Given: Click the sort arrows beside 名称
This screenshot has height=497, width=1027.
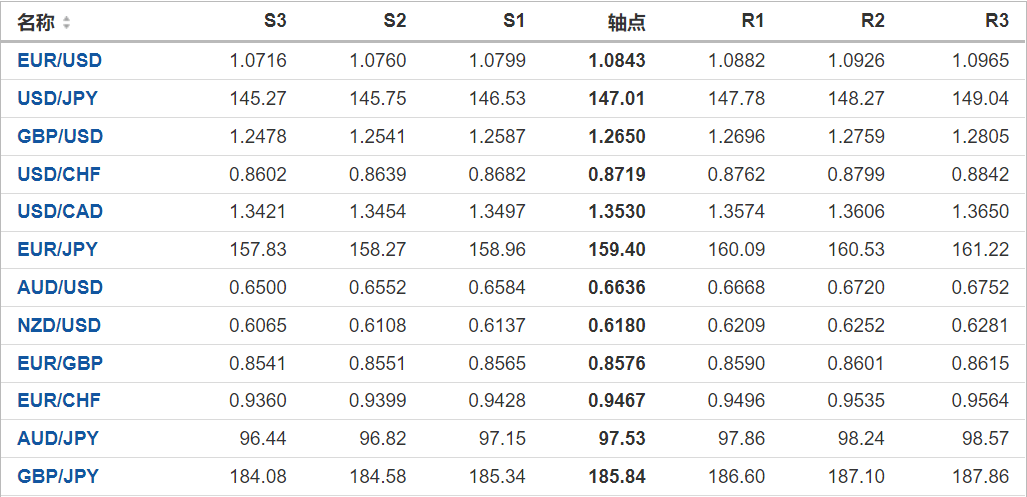Looking at the screenshot, I should (x=67, y=22).
